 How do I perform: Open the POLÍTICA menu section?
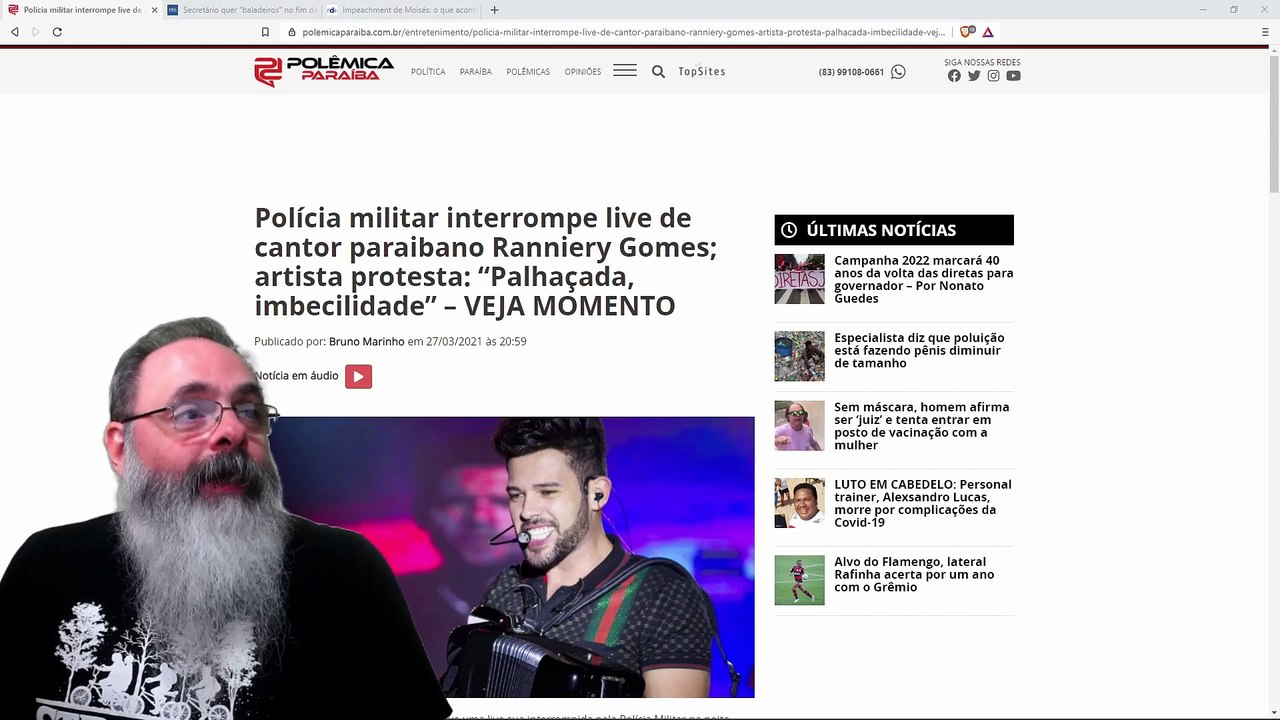pyautogui.click(x=428, y=72)
